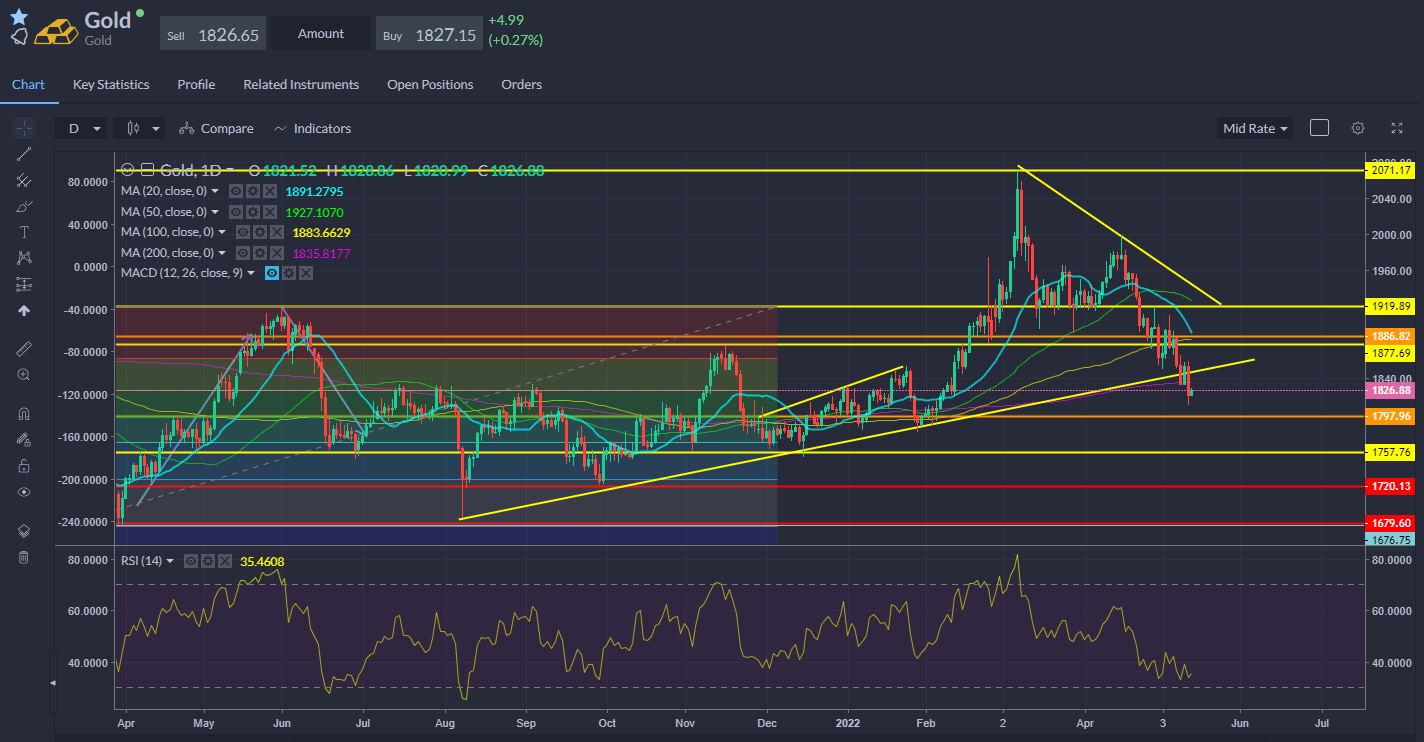The width and height of the screenshot is (1424, 742).
Task: Expand the MA (200, close, 0) dropdown arrow
Action: pos(222,253)
